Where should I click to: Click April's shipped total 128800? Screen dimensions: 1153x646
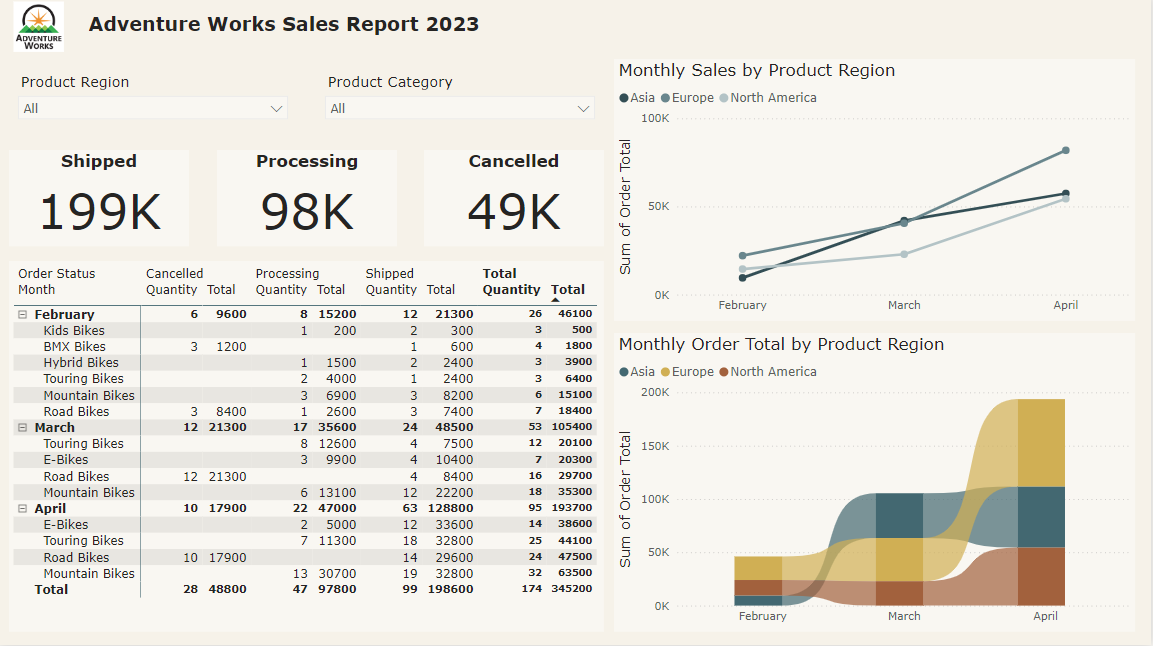[450, 509]
